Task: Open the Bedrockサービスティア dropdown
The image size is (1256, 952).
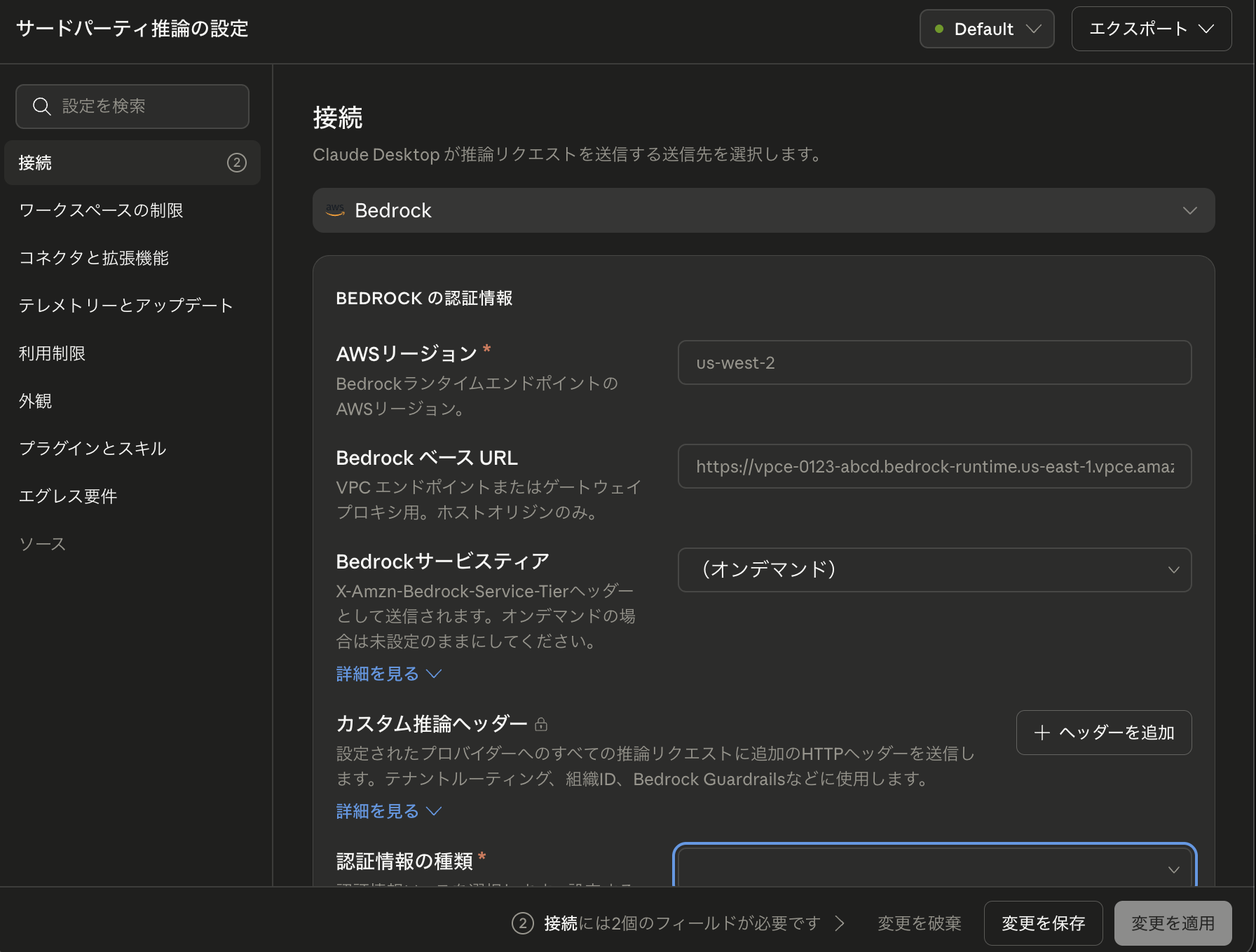Action: 934,570
